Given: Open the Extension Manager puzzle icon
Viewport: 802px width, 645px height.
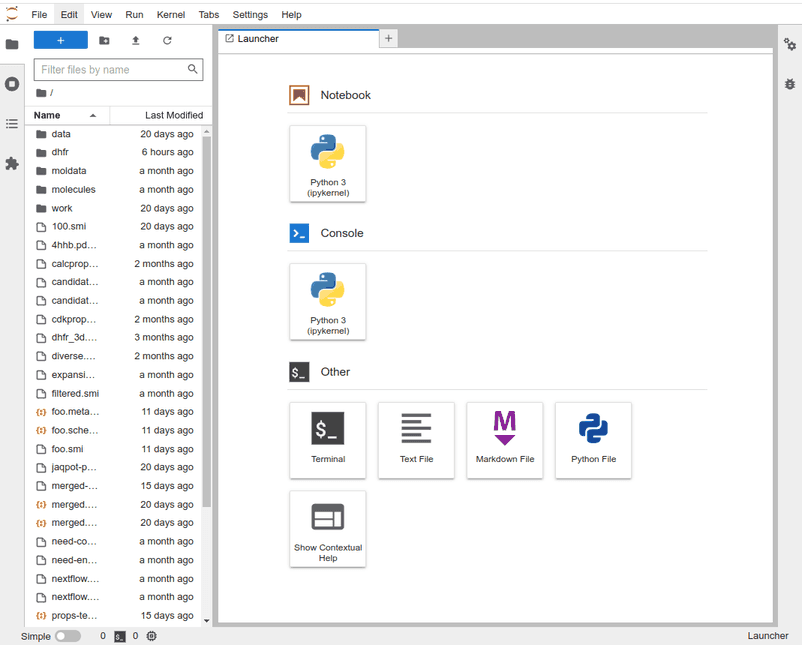Looking at the screenshot, I should click(x=12, y=164).
